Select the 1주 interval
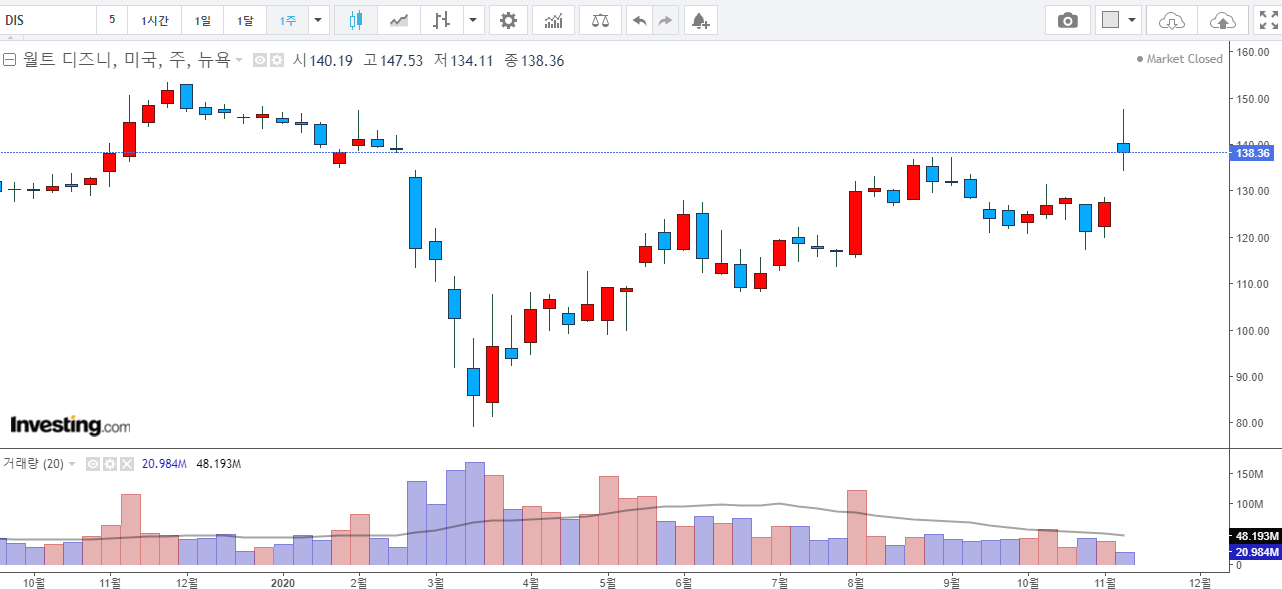Screen dimensions: 1282x589 (x=288, y=20)
